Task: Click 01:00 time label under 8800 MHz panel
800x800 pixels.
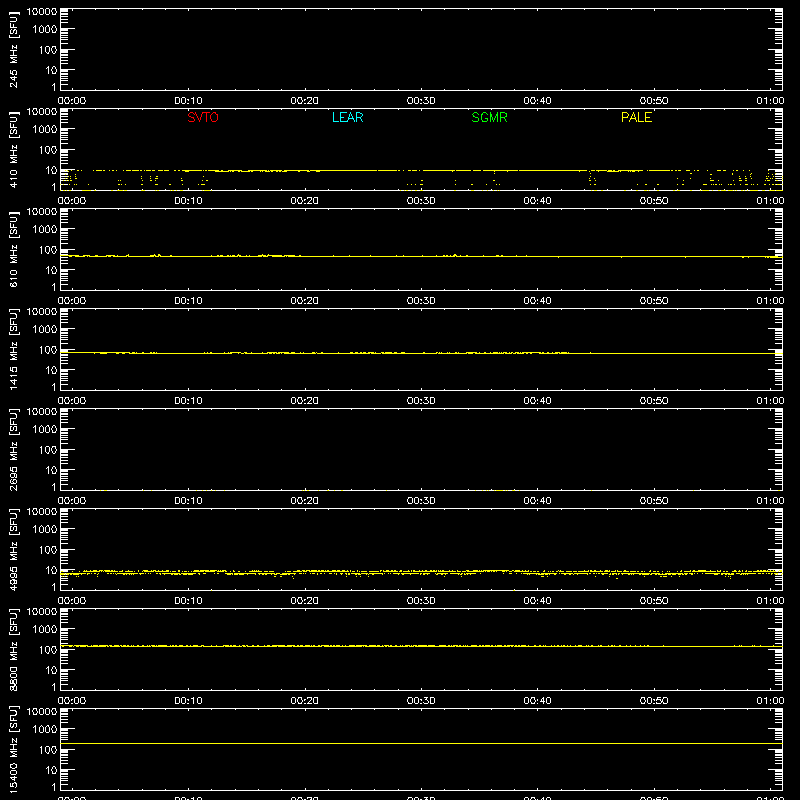Action: point(770,701)
